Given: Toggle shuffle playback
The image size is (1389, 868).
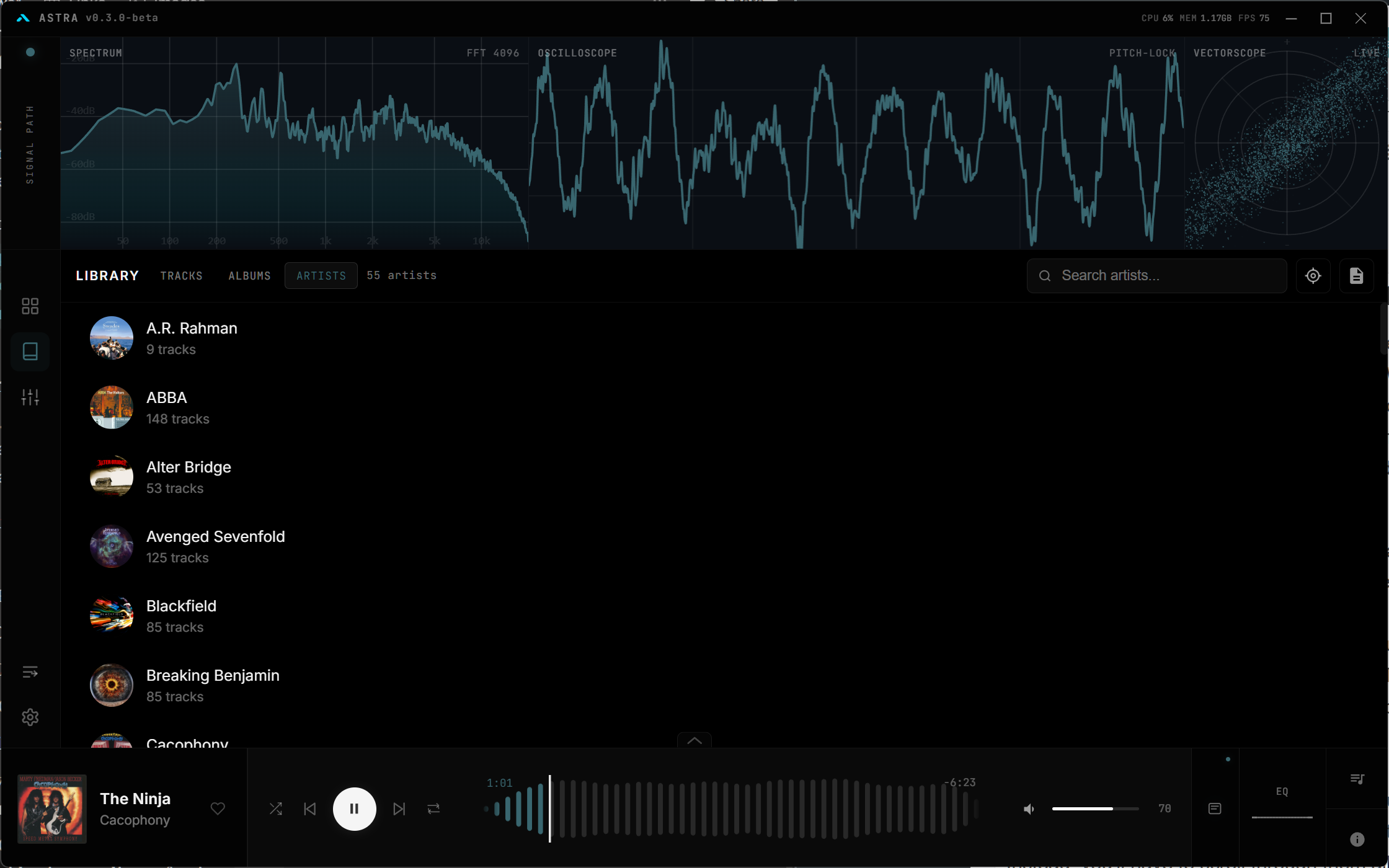Looking at the screenshot, I should (276, 808).
